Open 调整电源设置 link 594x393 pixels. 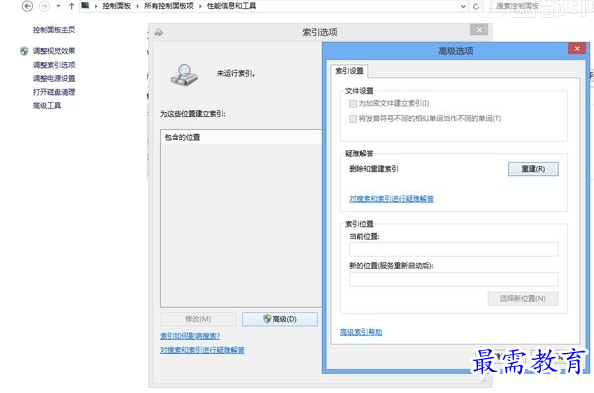click(x=54, y=78)
